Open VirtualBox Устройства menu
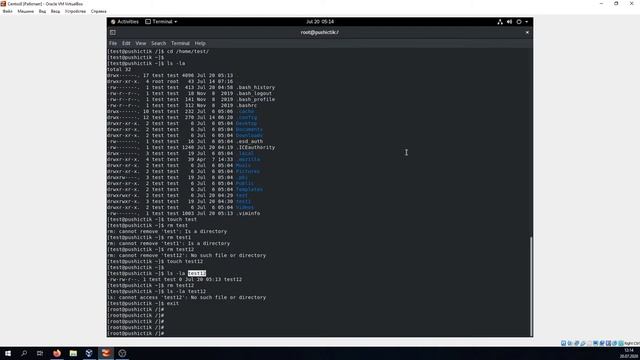Image resolution: width=640 pixels, height=360 pixels. [x=76, y=11]
